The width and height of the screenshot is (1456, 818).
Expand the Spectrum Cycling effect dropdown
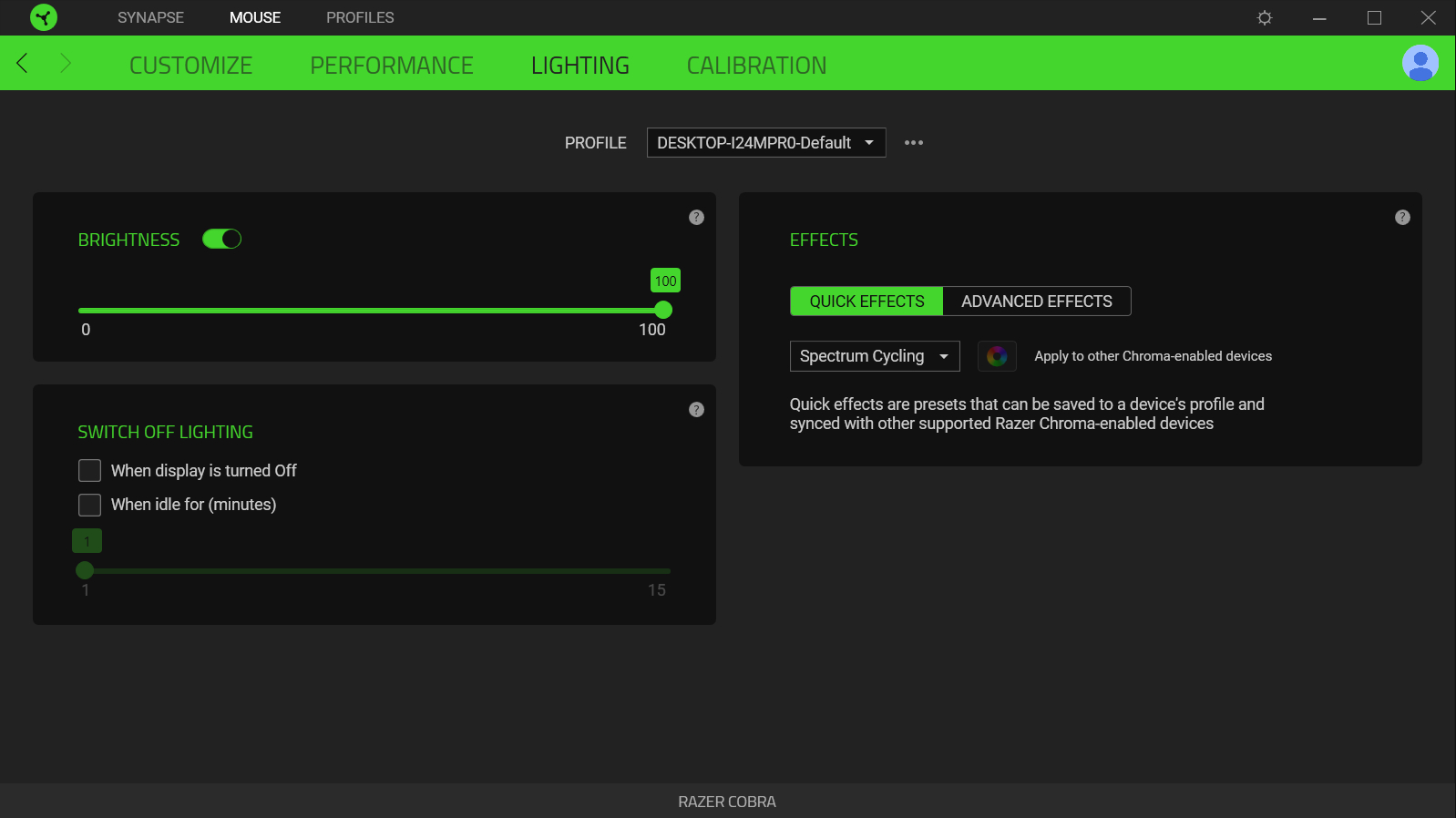click(x=875, y=356)
